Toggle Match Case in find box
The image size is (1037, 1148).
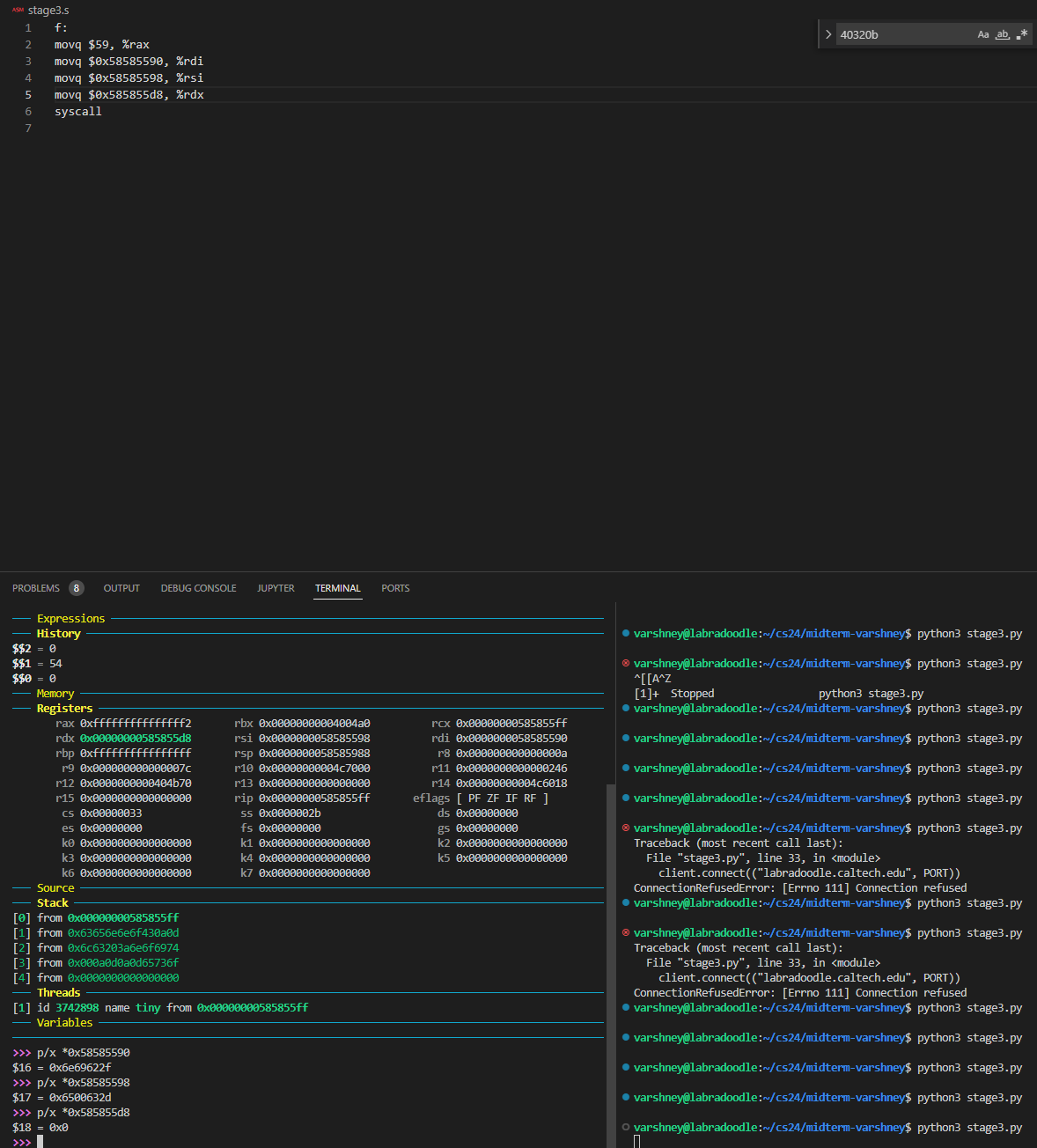983,35
